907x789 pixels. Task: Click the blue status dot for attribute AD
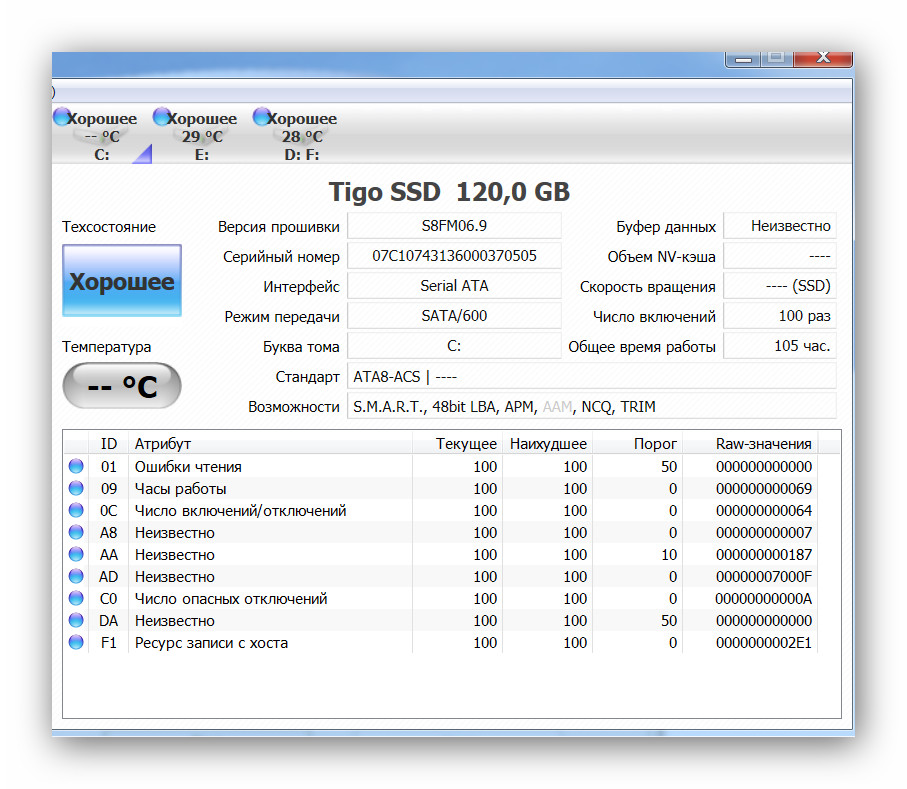[76, 576]
